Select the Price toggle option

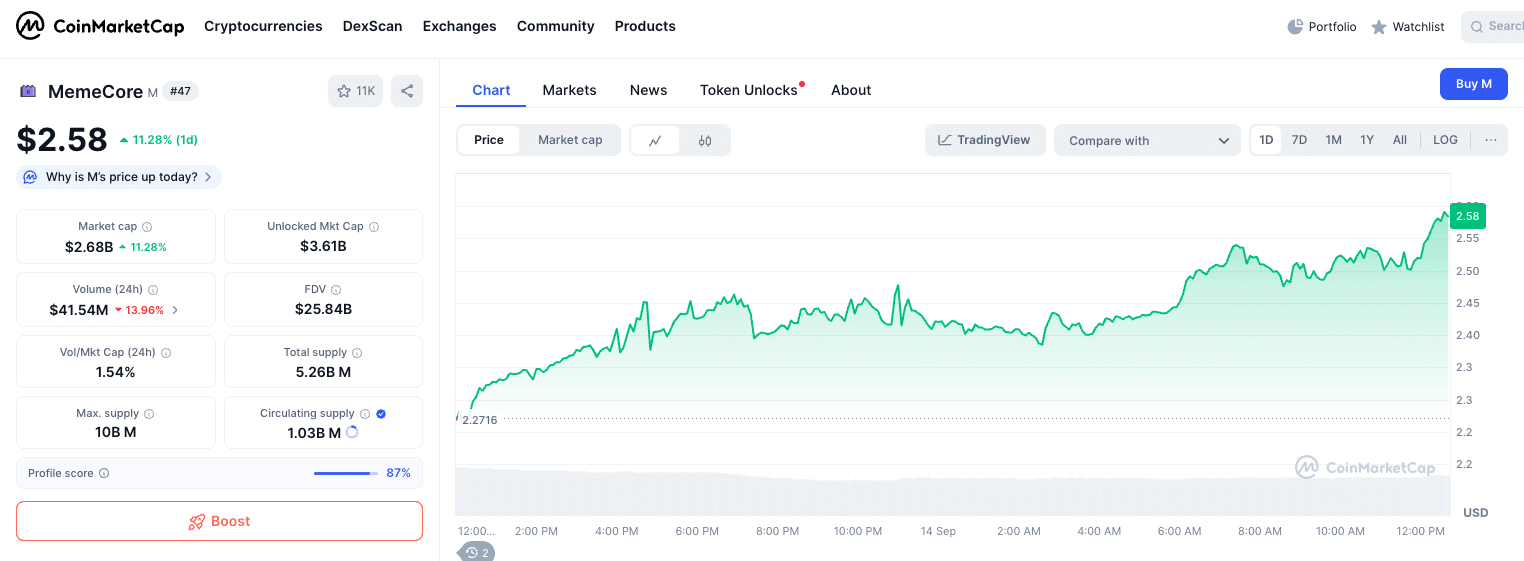489,140
